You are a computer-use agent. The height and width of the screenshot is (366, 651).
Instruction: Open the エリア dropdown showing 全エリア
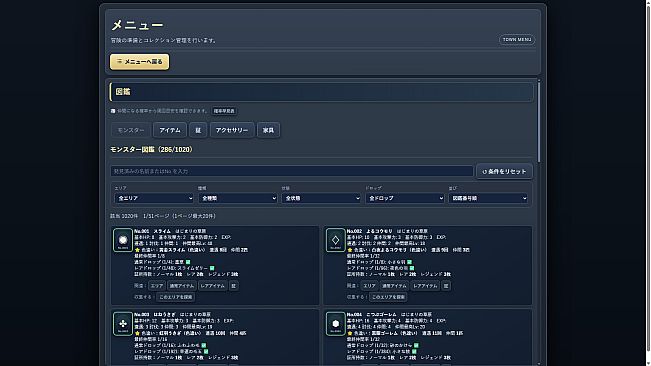coord(154,198)
